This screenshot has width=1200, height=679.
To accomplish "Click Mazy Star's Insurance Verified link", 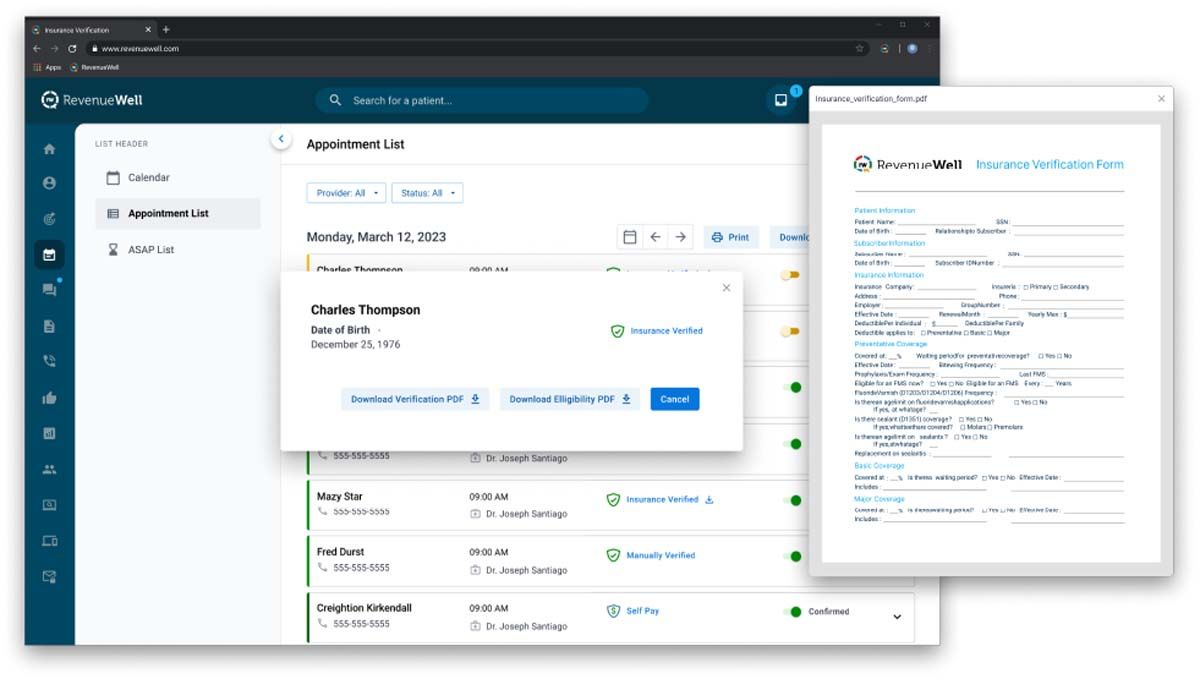I will pos(662,500).
